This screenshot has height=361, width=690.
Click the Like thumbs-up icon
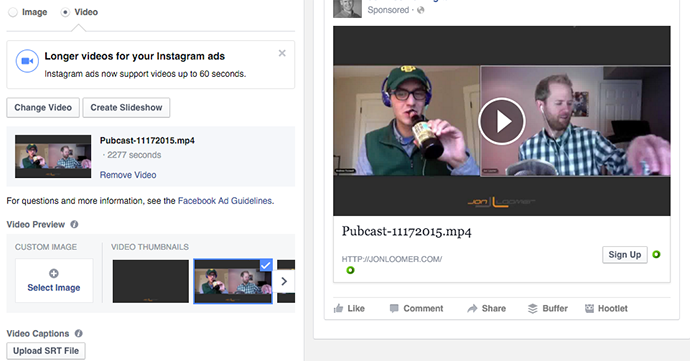tap(338, 308)
